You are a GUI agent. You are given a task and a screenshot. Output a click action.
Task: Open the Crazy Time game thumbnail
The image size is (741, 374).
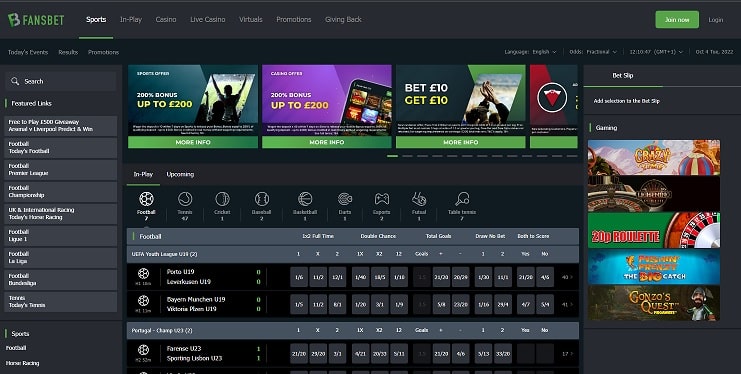pos(654,157)
